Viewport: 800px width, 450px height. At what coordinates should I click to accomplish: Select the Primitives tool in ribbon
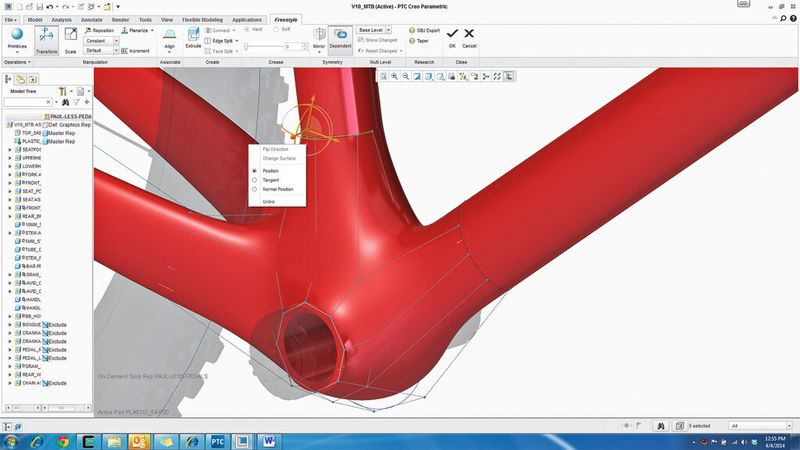click(18, 37)
